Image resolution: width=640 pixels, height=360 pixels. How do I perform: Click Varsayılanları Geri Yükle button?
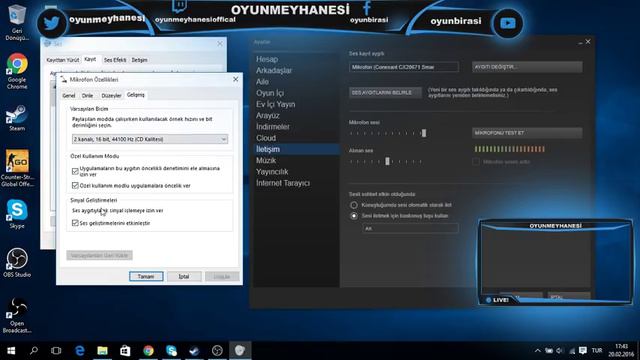(100, 256)
